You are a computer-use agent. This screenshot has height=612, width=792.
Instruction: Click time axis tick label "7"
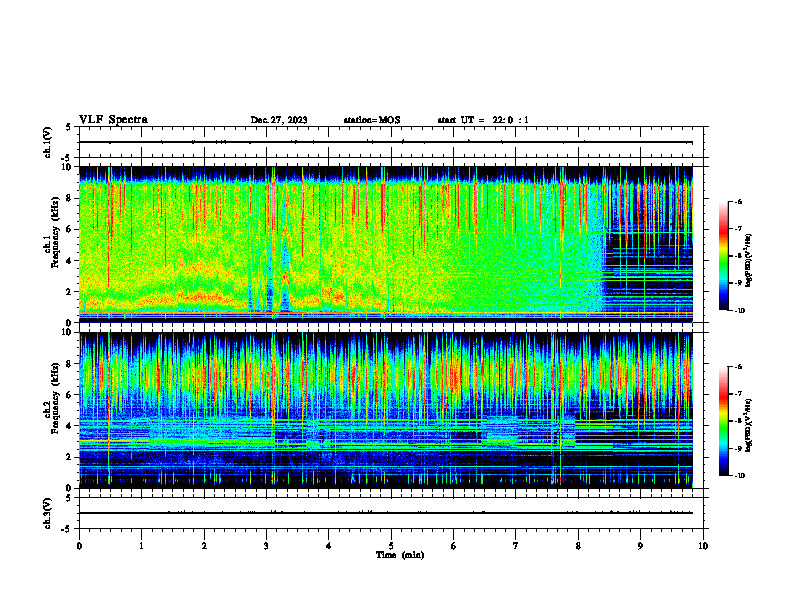click(516, 546)
